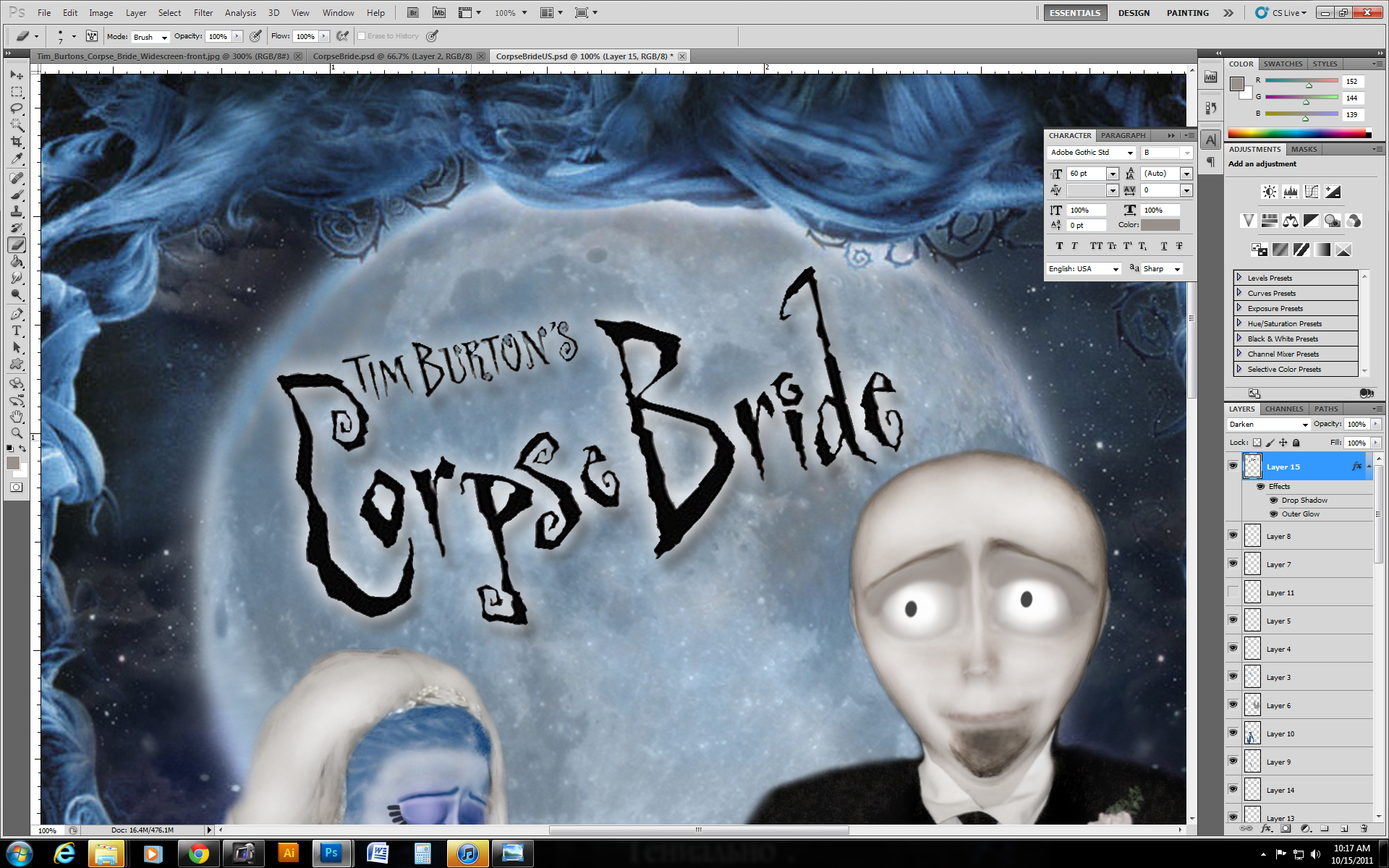Image resolution: width=1389 pixels, height=868 pixels.
Task: Open font size 60 pt dropdown
Action: 1113,174
